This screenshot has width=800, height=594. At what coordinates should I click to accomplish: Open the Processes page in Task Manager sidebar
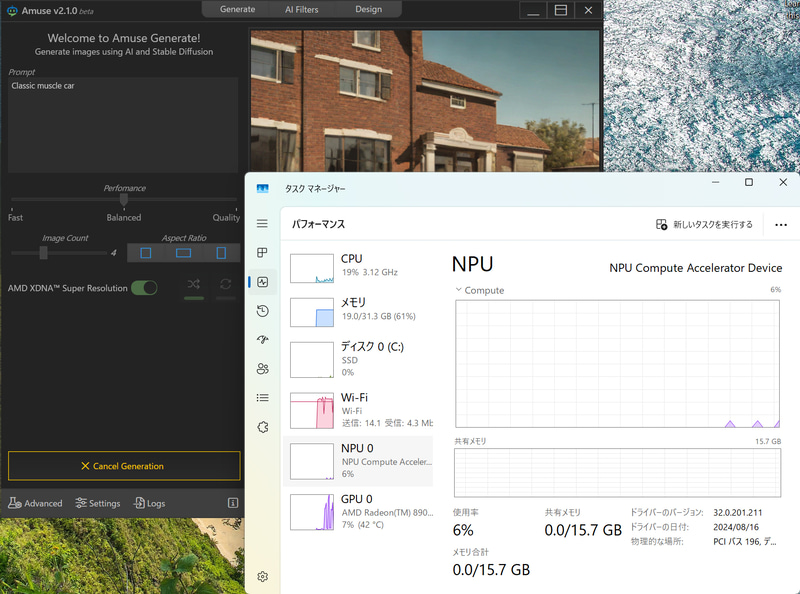pyautogui.click(x=262, y=253)
